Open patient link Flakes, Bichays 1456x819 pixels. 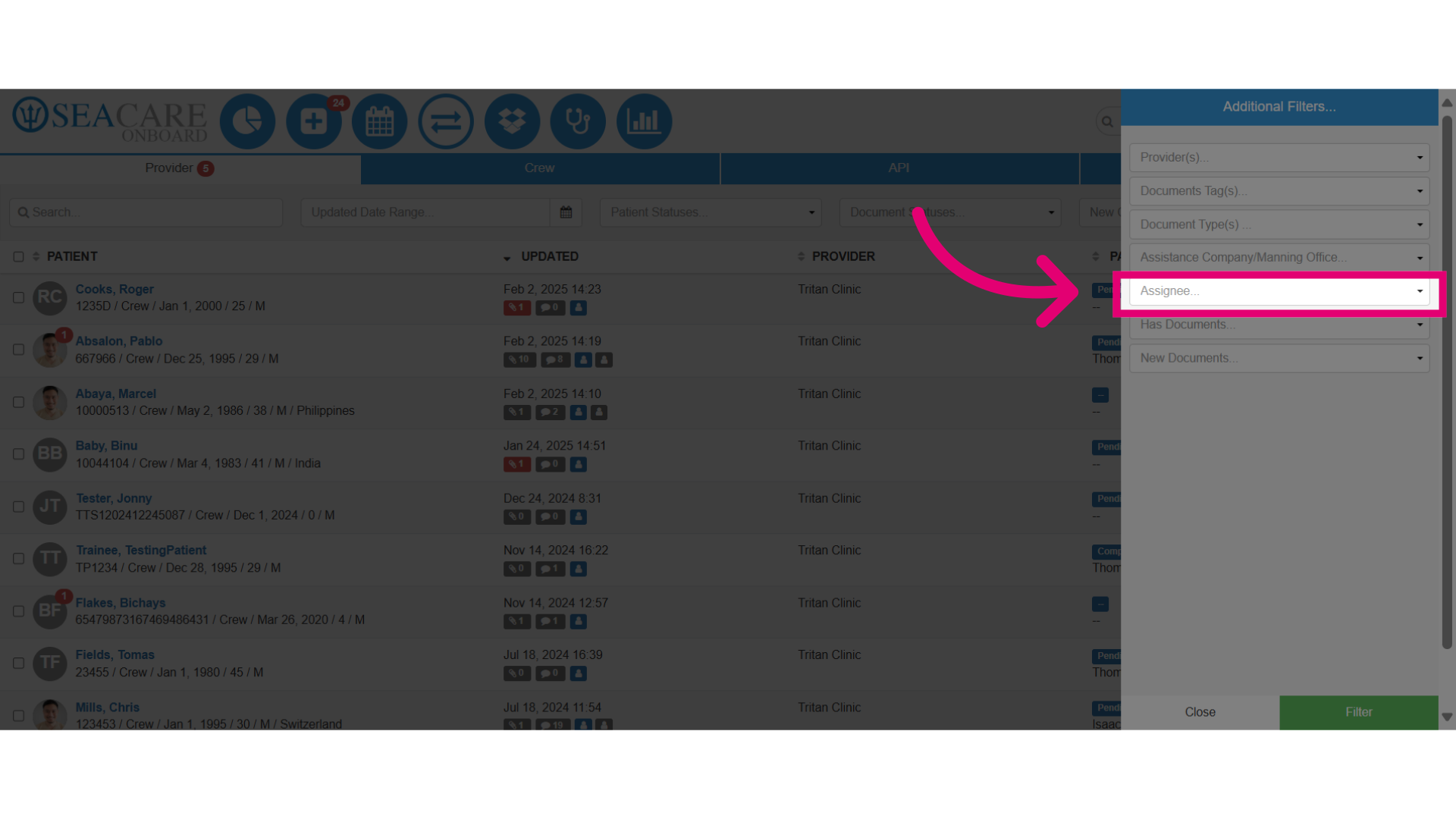point(121,603)
